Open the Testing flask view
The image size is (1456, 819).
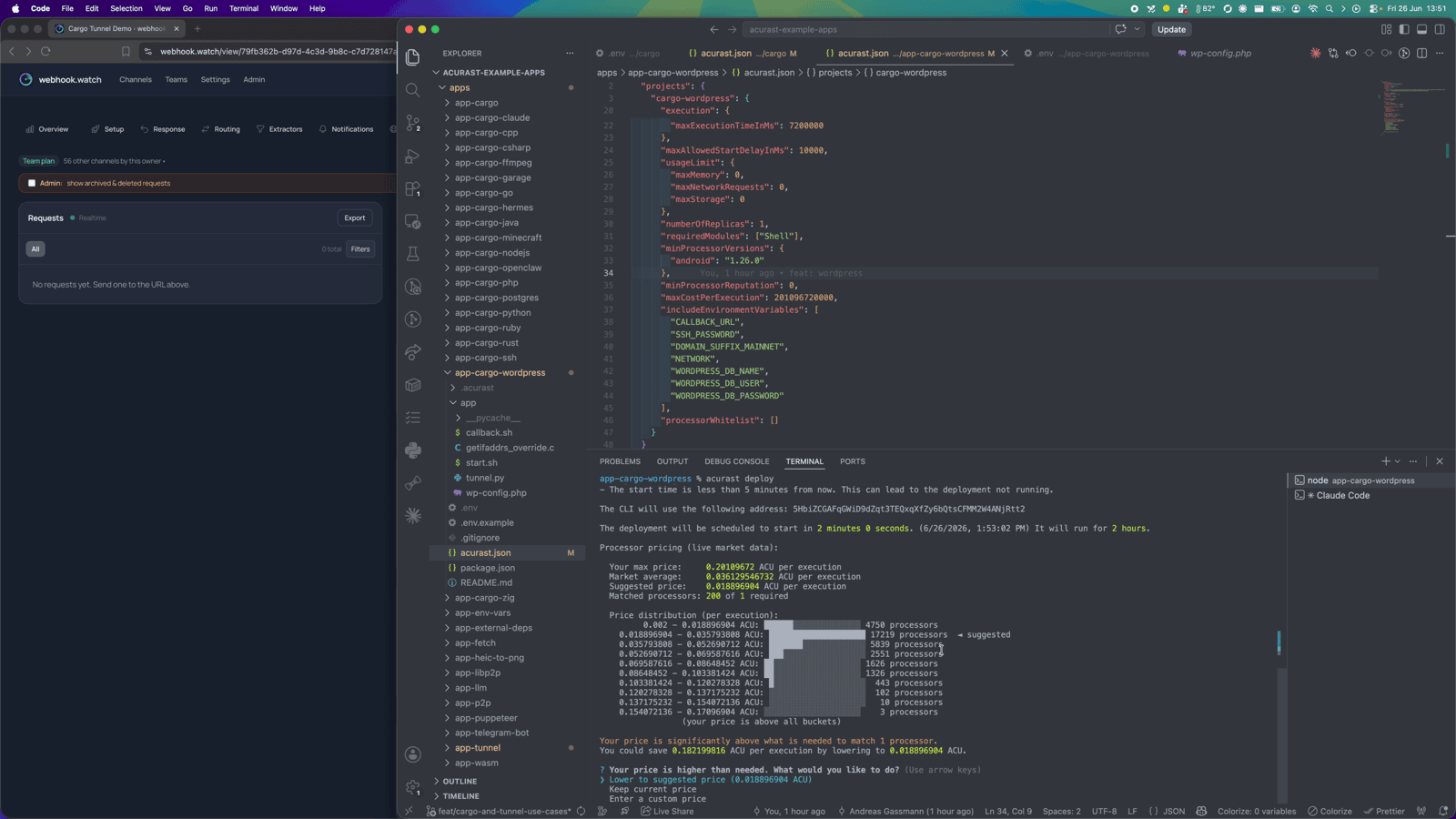pos(413,254)
